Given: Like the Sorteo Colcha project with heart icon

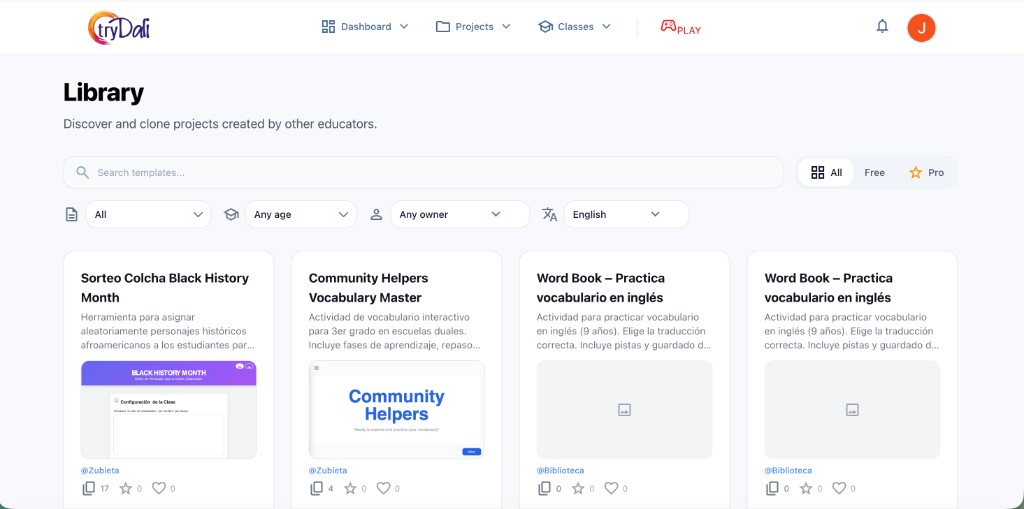Looking at the screenshot, I should [x=158, y=488].
